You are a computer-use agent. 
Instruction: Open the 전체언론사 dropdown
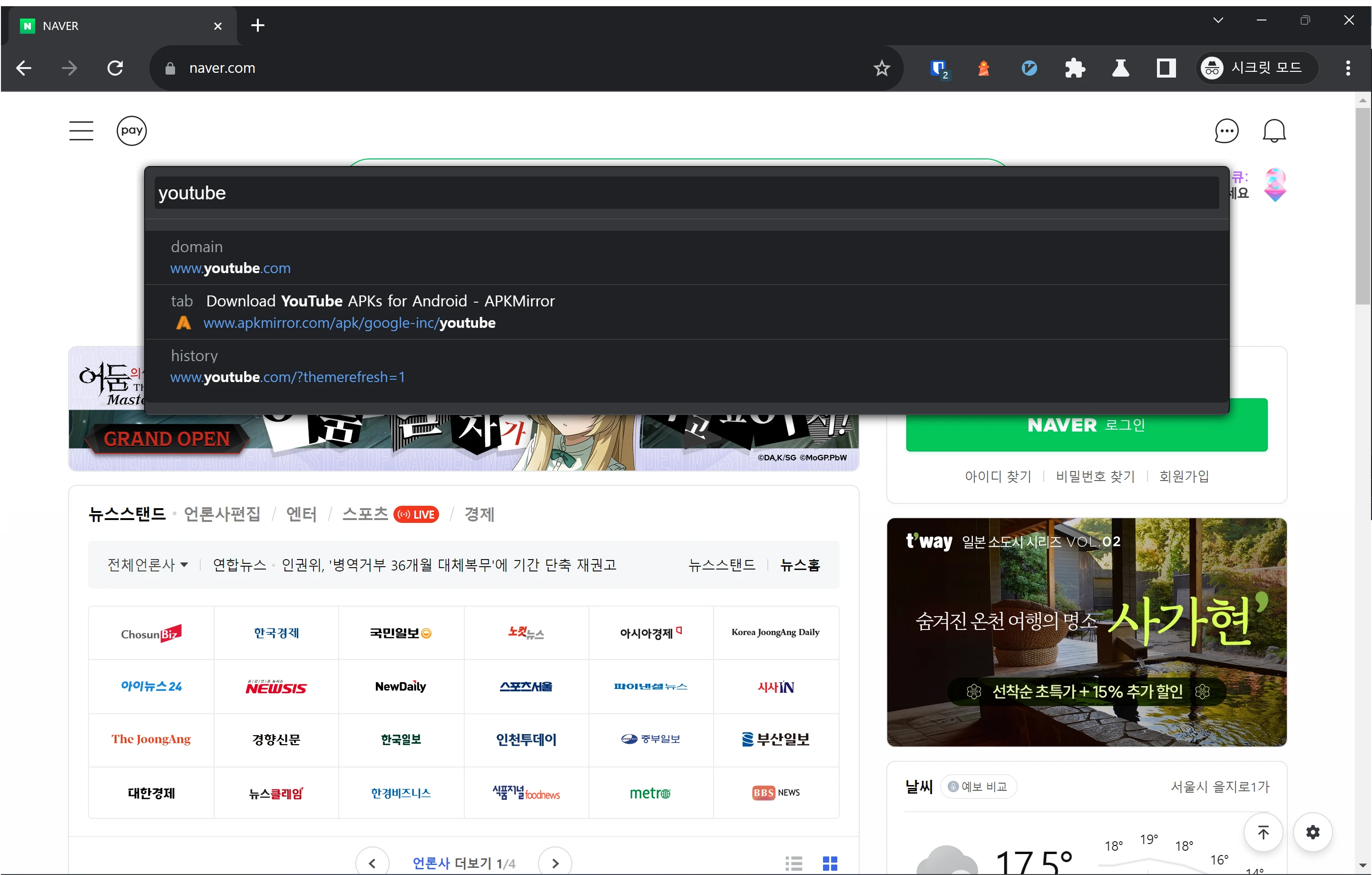146,565
